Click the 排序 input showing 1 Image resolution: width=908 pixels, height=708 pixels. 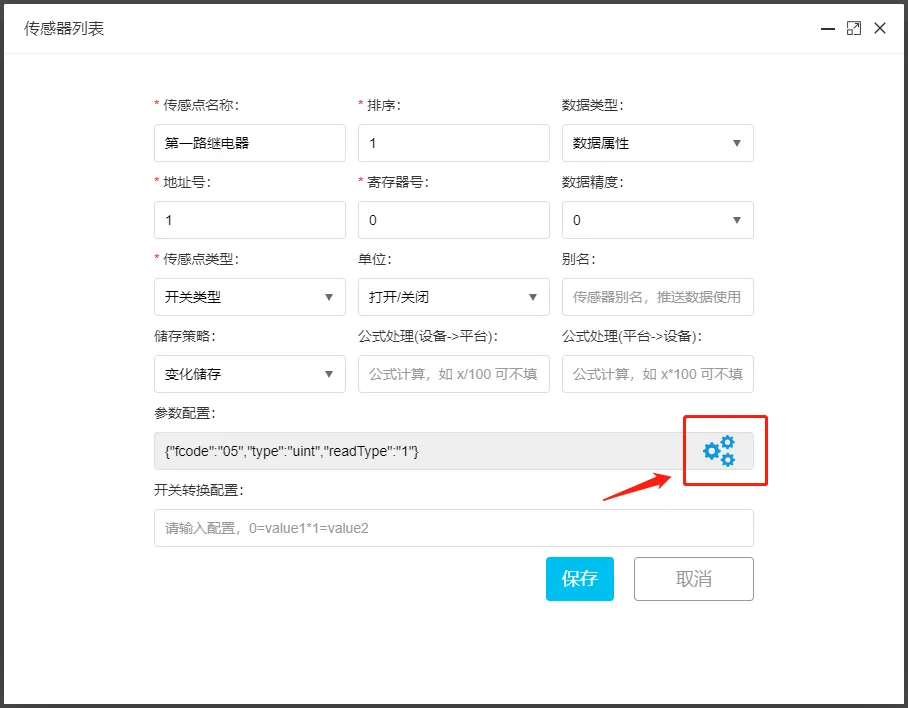click(453, 143)
